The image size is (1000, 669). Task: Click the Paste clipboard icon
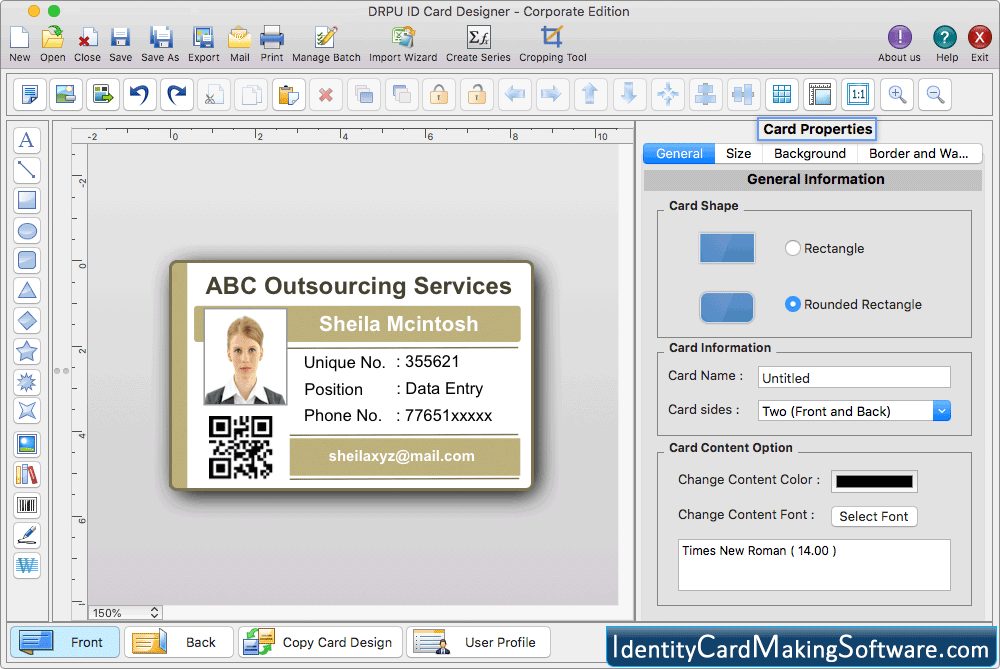click(289, 95)
